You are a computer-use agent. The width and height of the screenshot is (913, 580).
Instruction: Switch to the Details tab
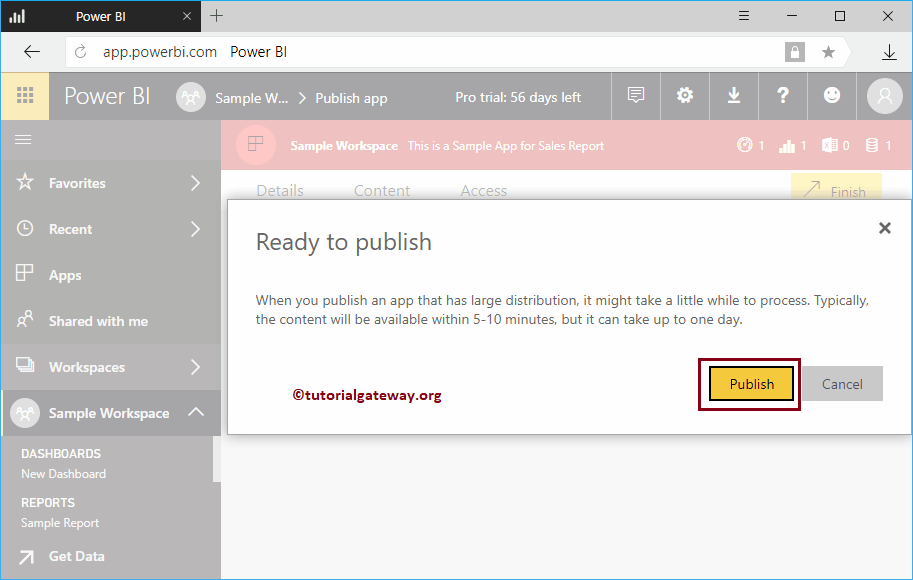coord(280,190)
